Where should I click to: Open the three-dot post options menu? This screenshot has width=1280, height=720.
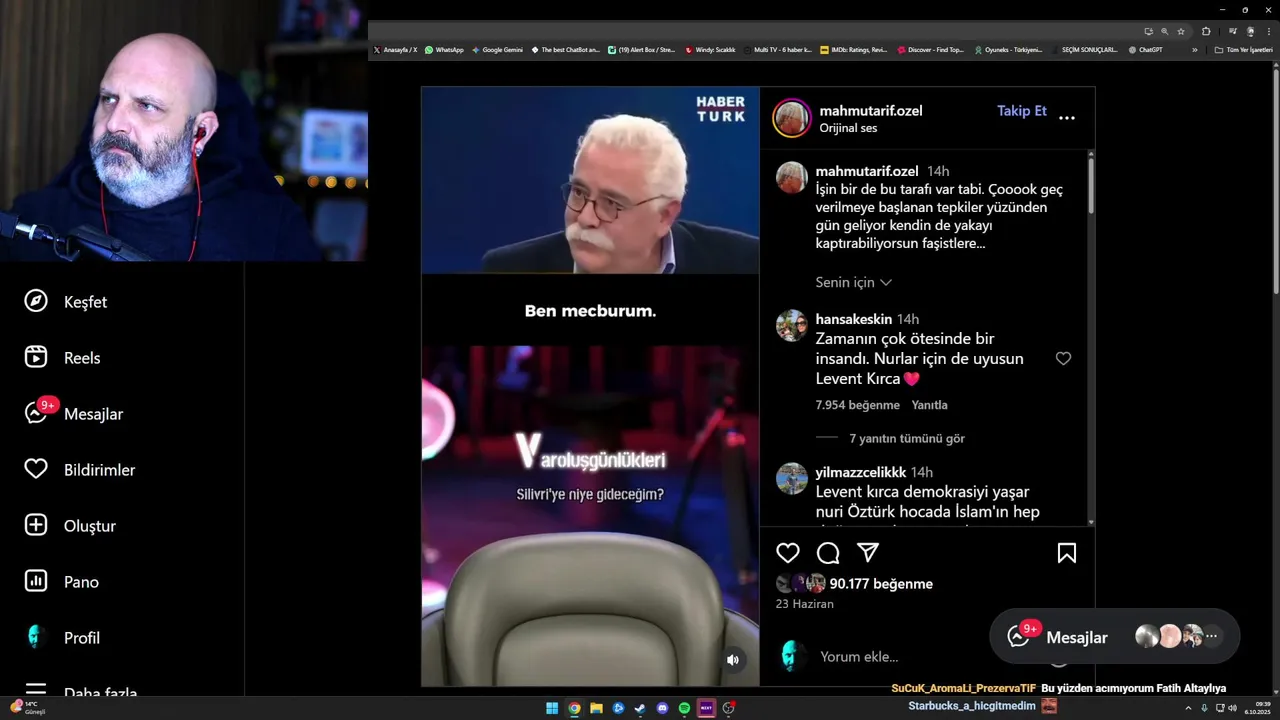[1067, 118]
